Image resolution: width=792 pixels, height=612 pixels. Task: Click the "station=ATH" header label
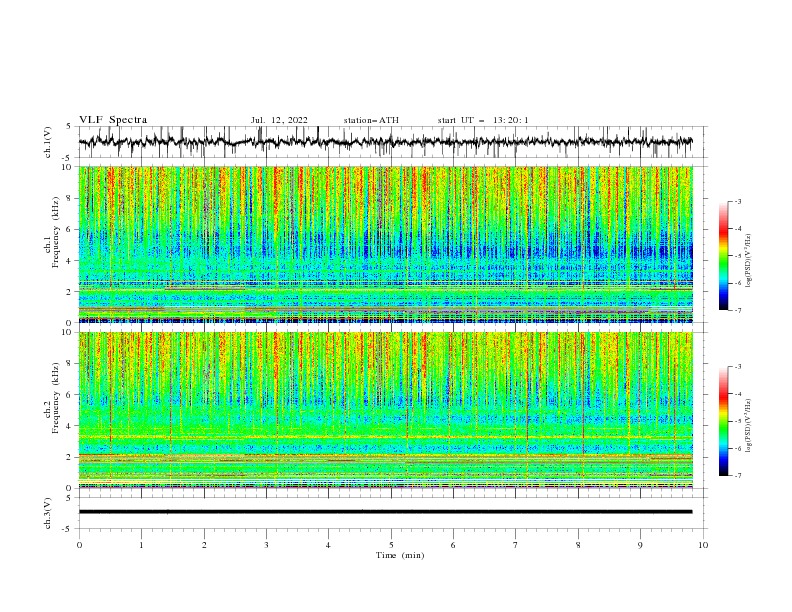pyautogui.click(x=371, y=120)
